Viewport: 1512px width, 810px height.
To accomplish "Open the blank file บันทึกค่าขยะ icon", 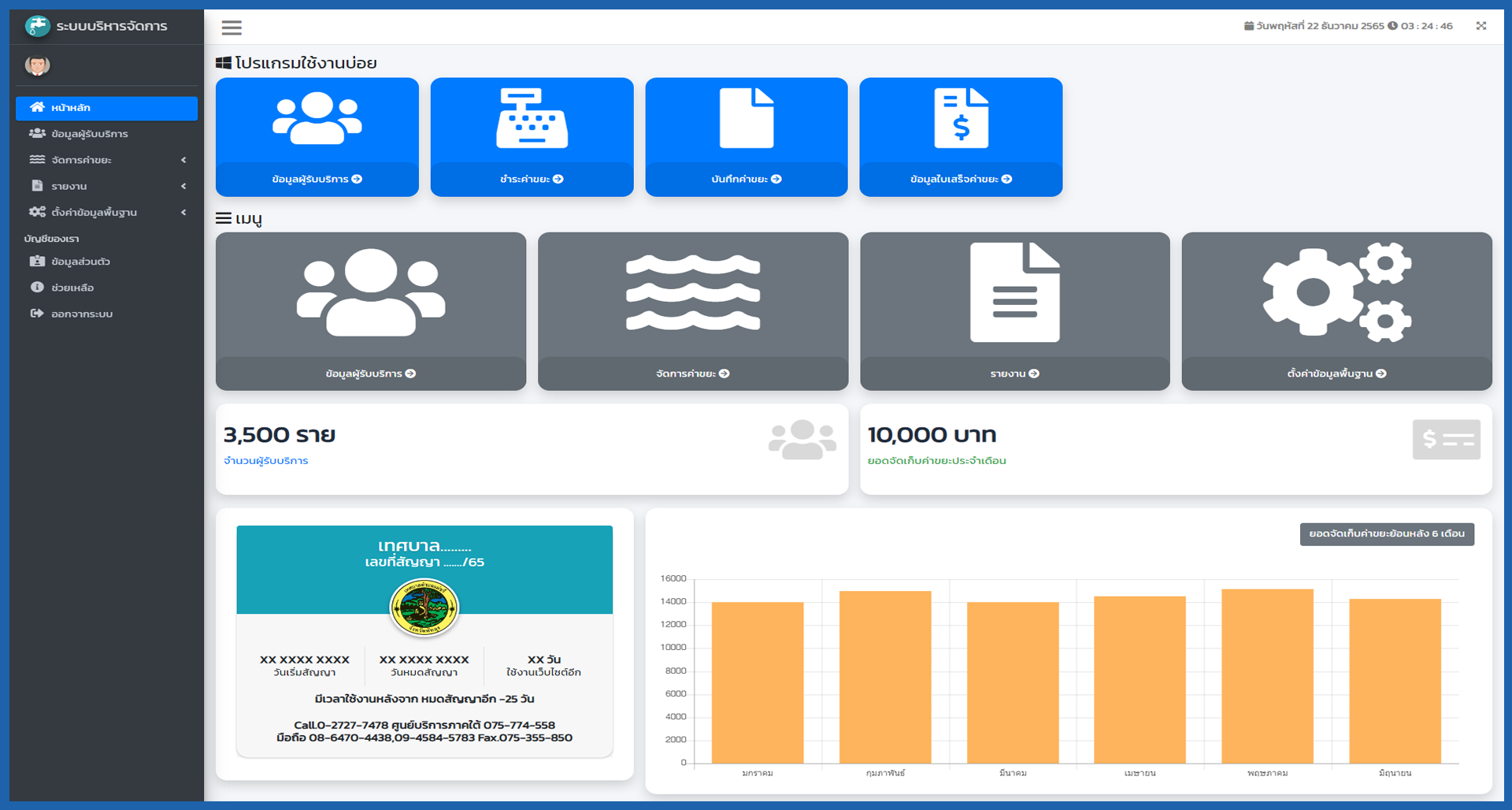I will coord(746,119).
